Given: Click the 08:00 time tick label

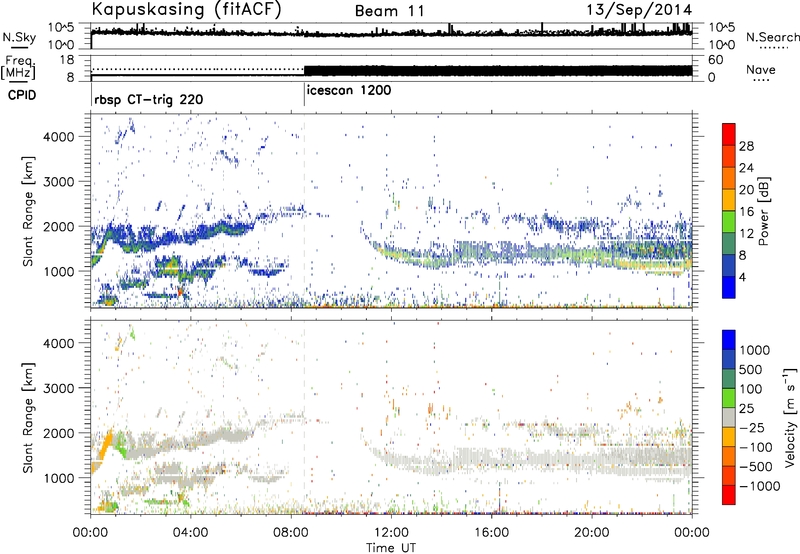Looking at the screenshot, I should tap(291, 533).
